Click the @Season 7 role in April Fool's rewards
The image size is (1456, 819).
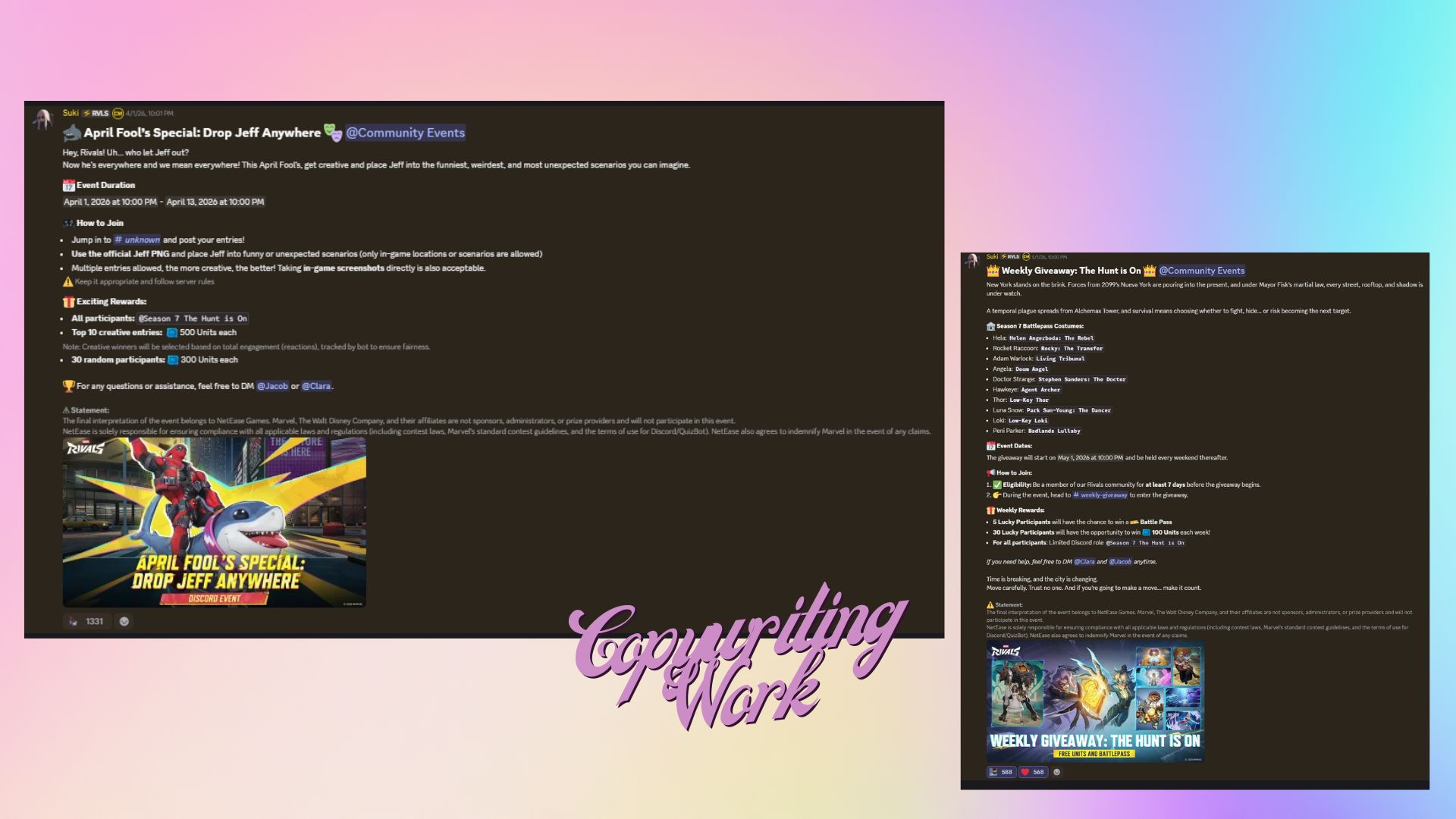click(x=193, y=318)
